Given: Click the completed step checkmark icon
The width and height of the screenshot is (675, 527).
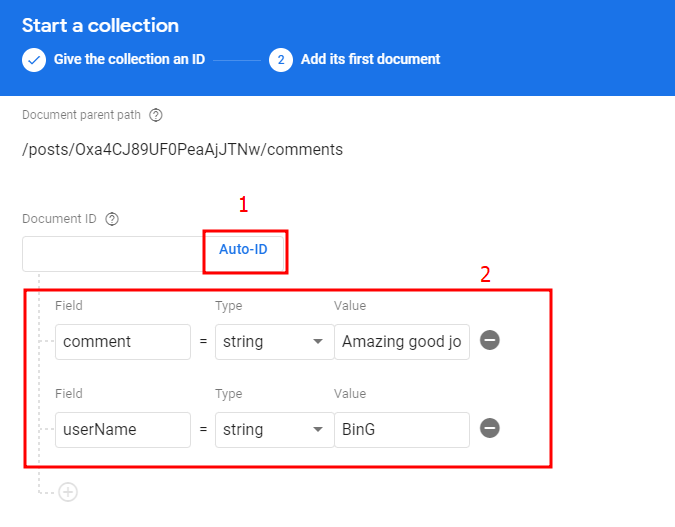Looking at the screenshot, I should pos(34,60).
